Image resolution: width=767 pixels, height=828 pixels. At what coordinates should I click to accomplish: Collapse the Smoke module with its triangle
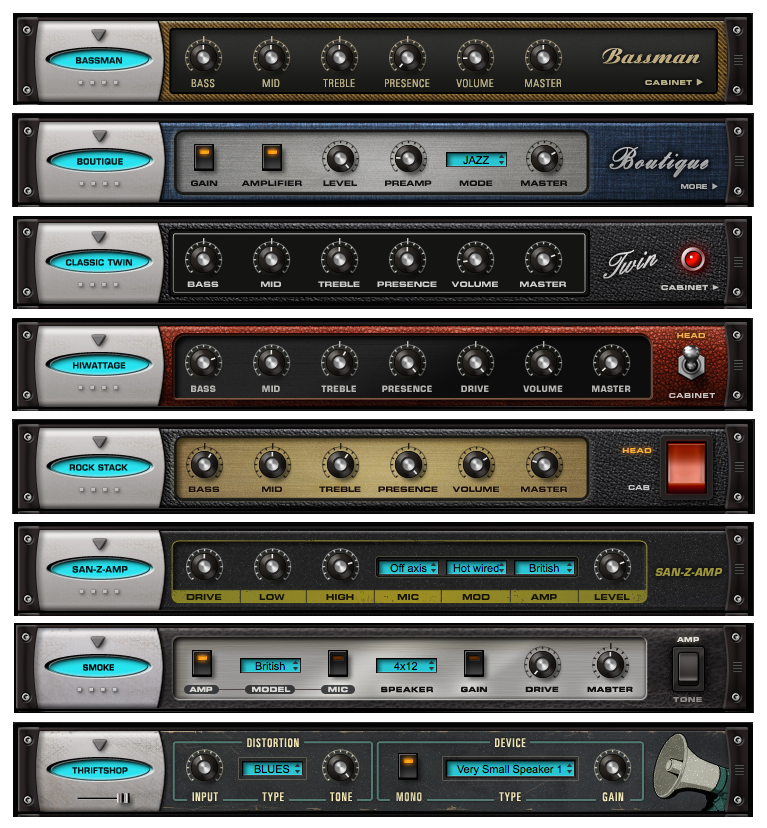pyautogui.click(x=98, y=642)
